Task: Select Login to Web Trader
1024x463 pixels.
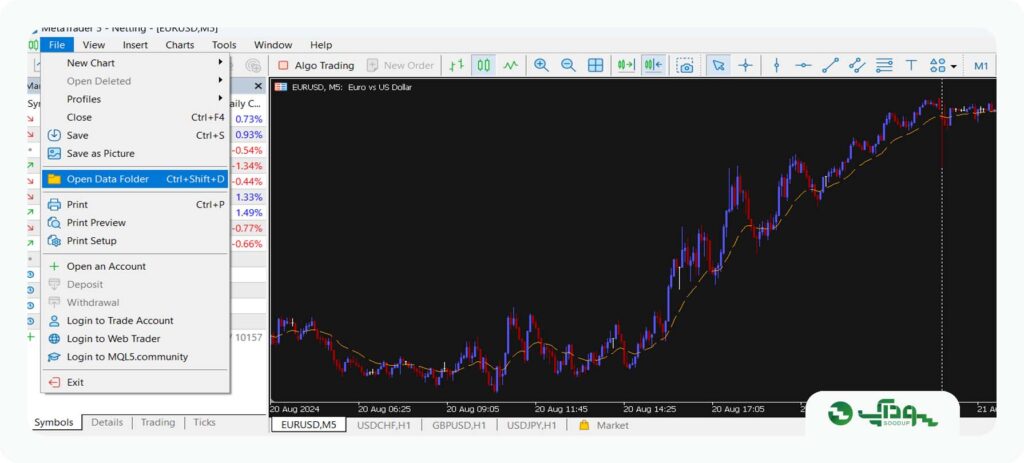Action: pyautogui.click(x=135, y=339)
